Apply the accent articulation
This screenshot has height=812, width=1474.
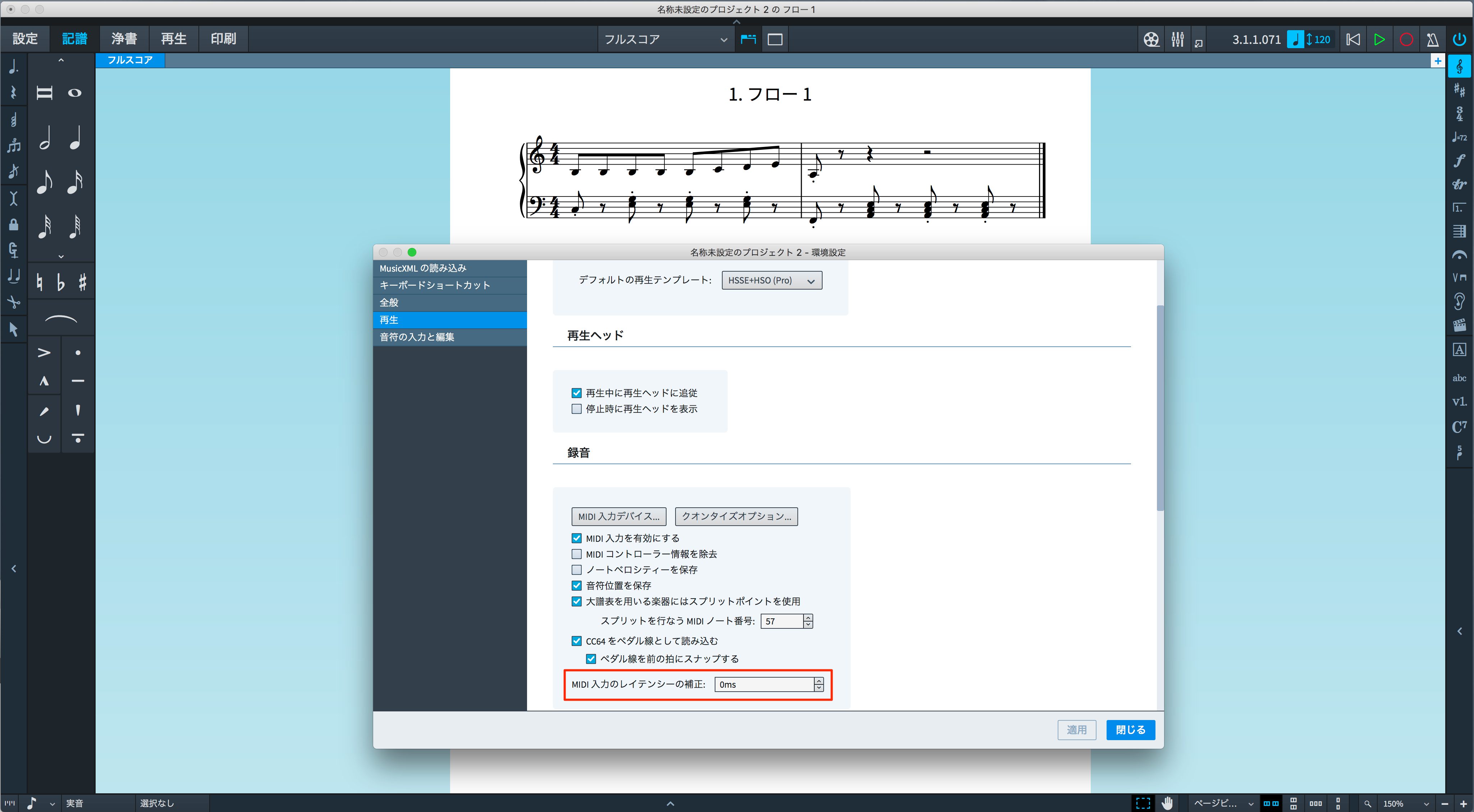[x=44, y=353]
